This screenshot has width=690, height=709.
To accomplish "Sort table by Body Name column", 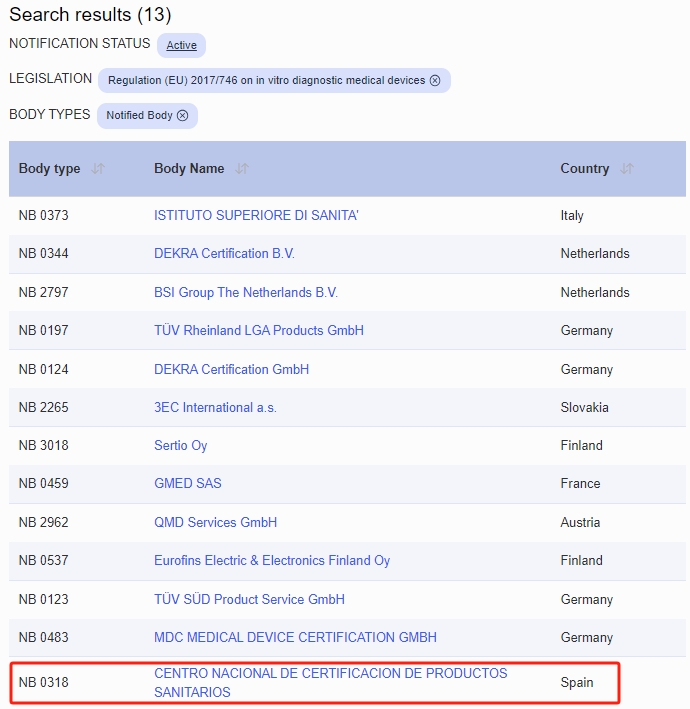I will [x=242, y=169].
